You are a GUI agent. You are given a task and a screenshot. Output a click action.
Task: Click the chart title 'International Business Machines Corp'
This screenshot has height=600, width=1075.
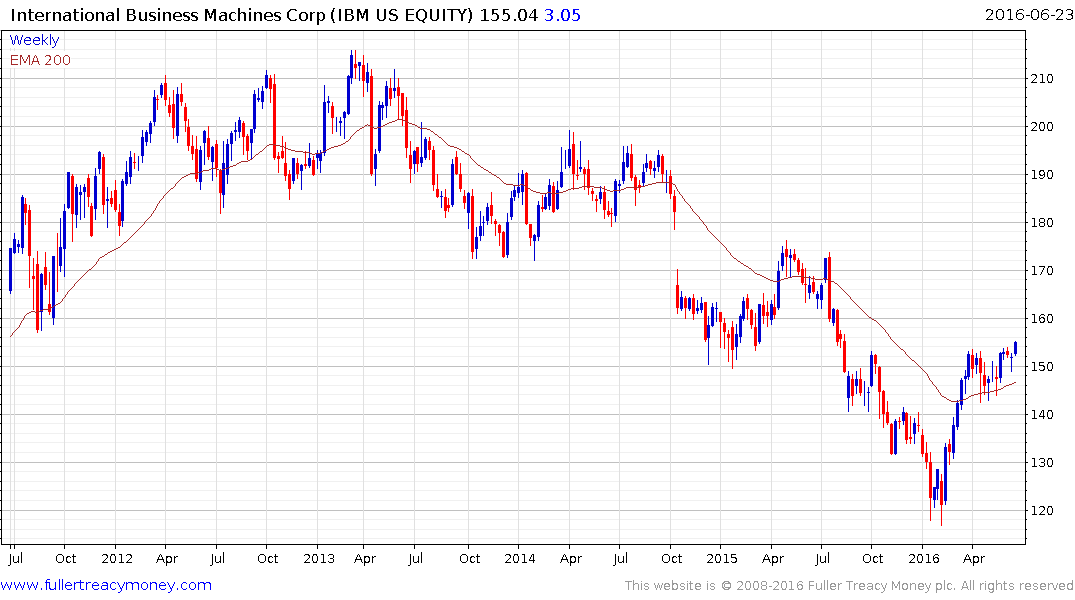point(167,15)
